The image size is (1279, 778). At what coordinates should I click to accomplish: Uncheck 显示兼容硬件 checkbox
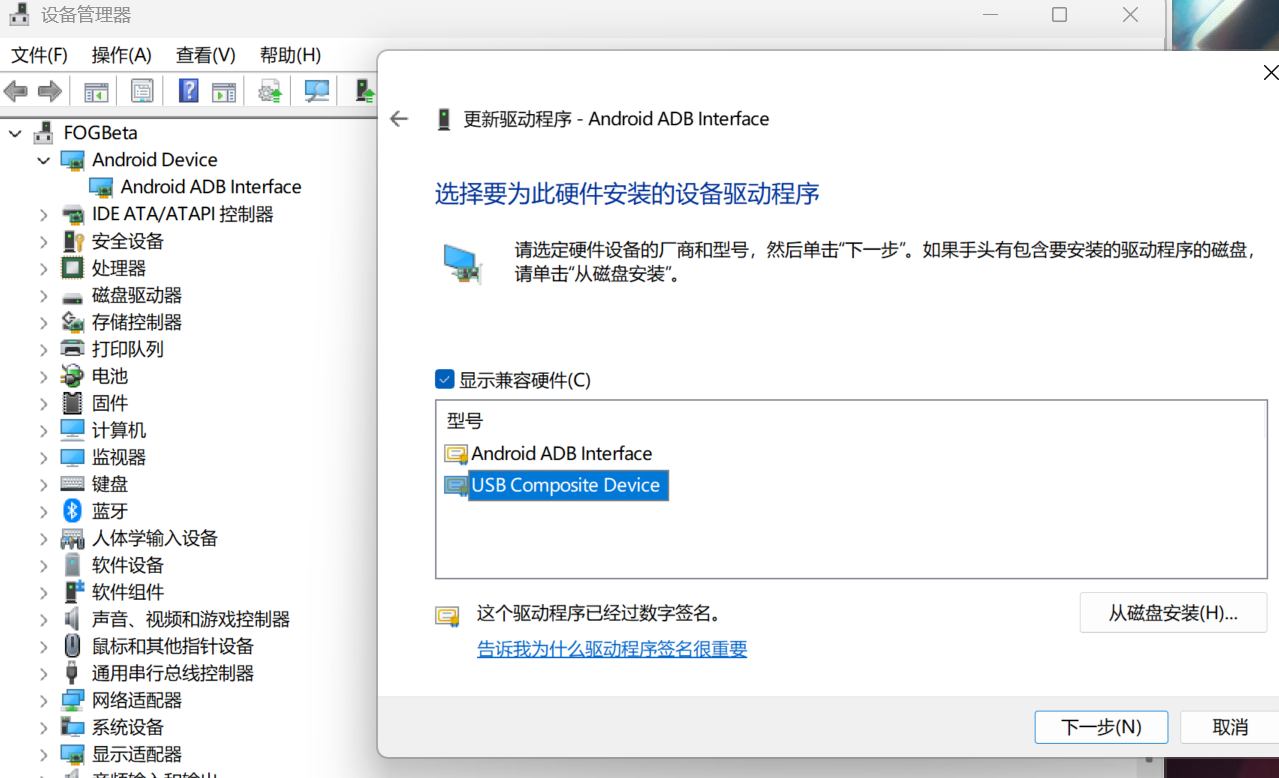click(445, 380)
